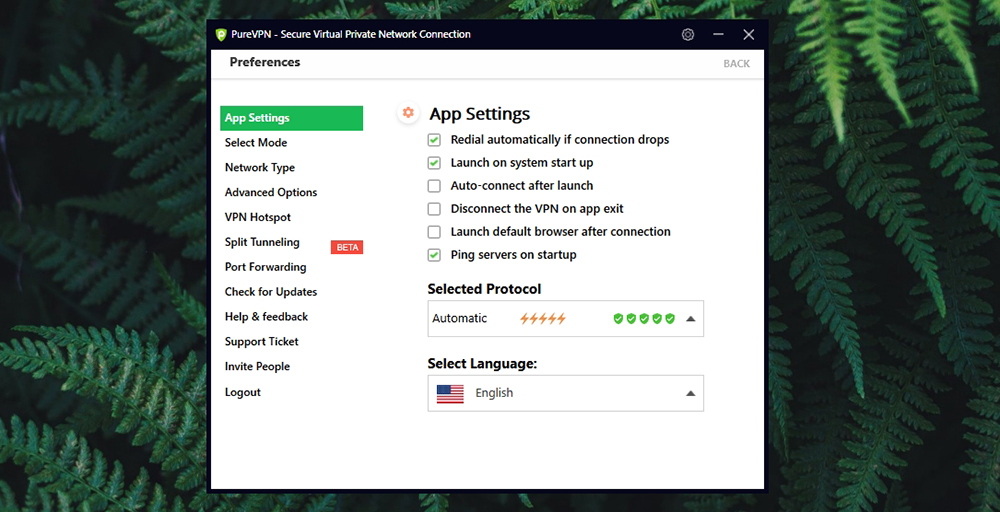Image resolution: width=1000 pixels, height=512 pixels.
Task: Uncheck Launch on system start up
Action: pos(434,163)
